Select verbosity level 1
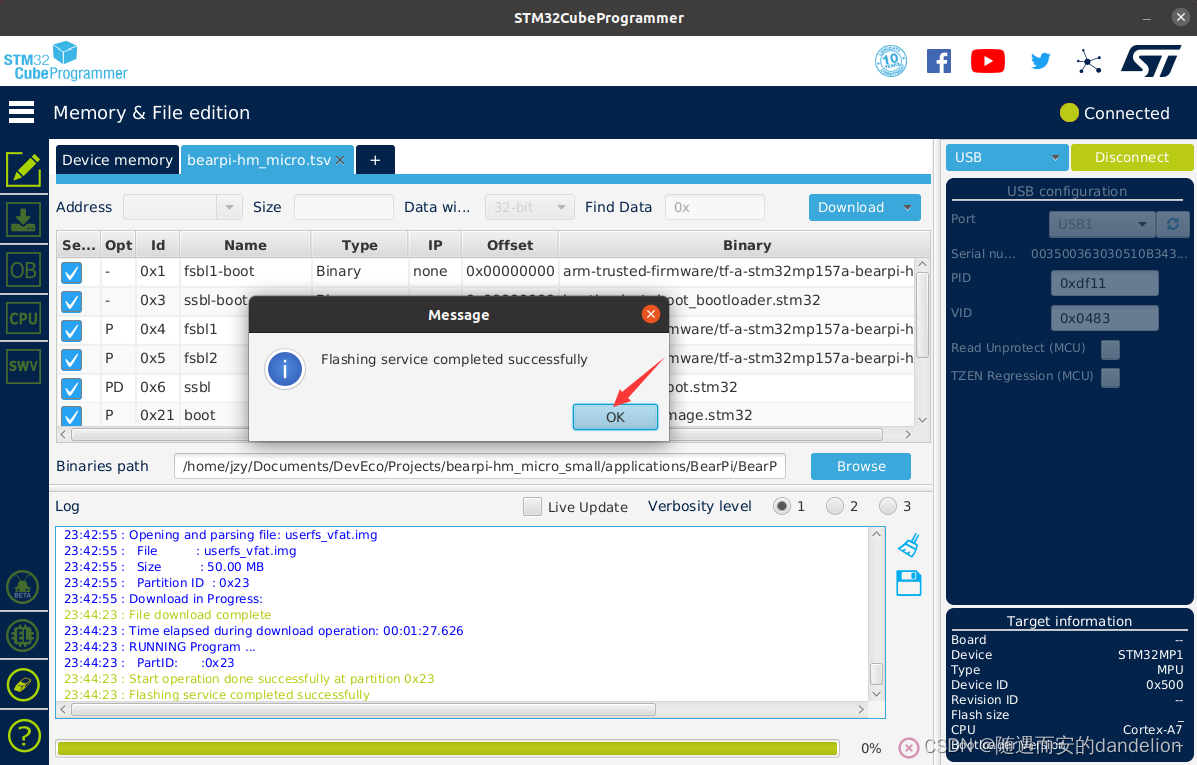 [x=782, y=506]
